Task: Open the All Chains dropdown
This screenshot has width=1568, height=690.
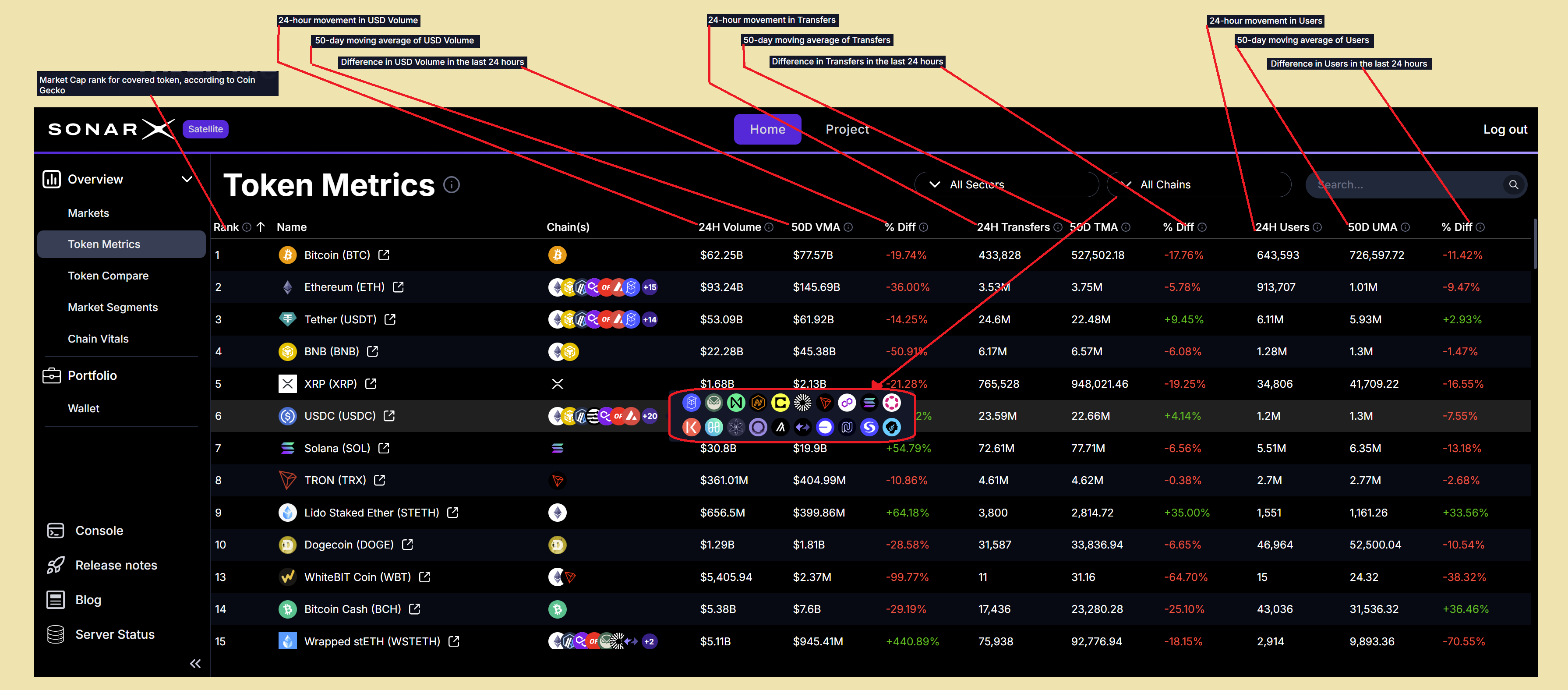Action: tap(1197, 184)
